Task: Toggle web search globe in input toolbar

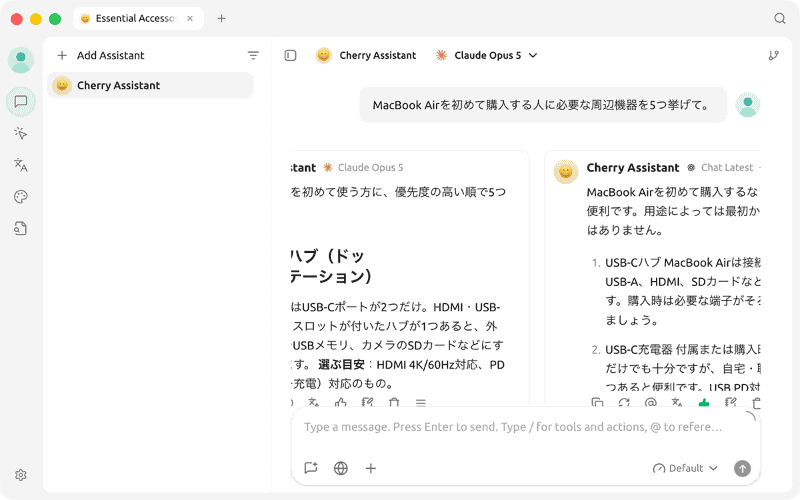Action: pos(341,468)
